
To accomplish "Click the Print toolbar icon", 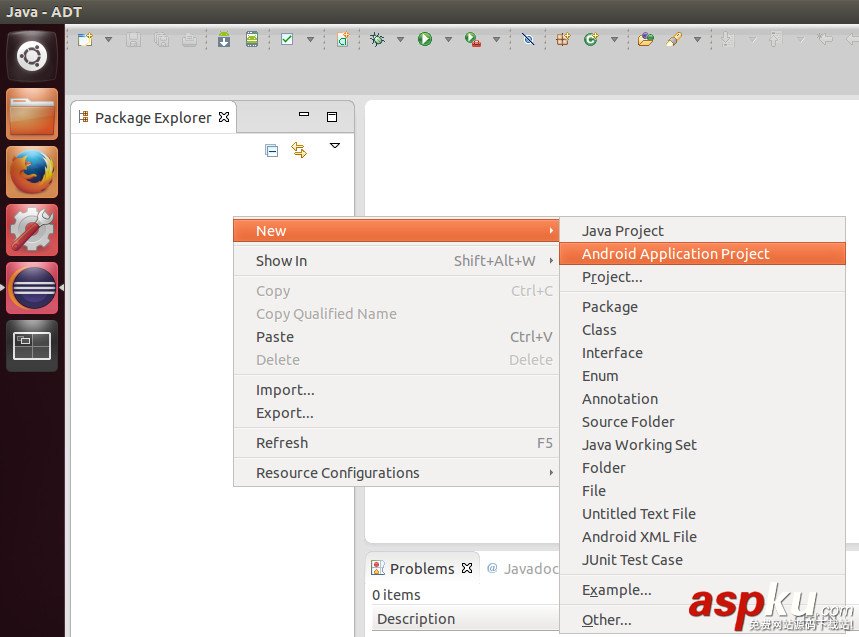I will pyautogui.click(x=189, y=39).
